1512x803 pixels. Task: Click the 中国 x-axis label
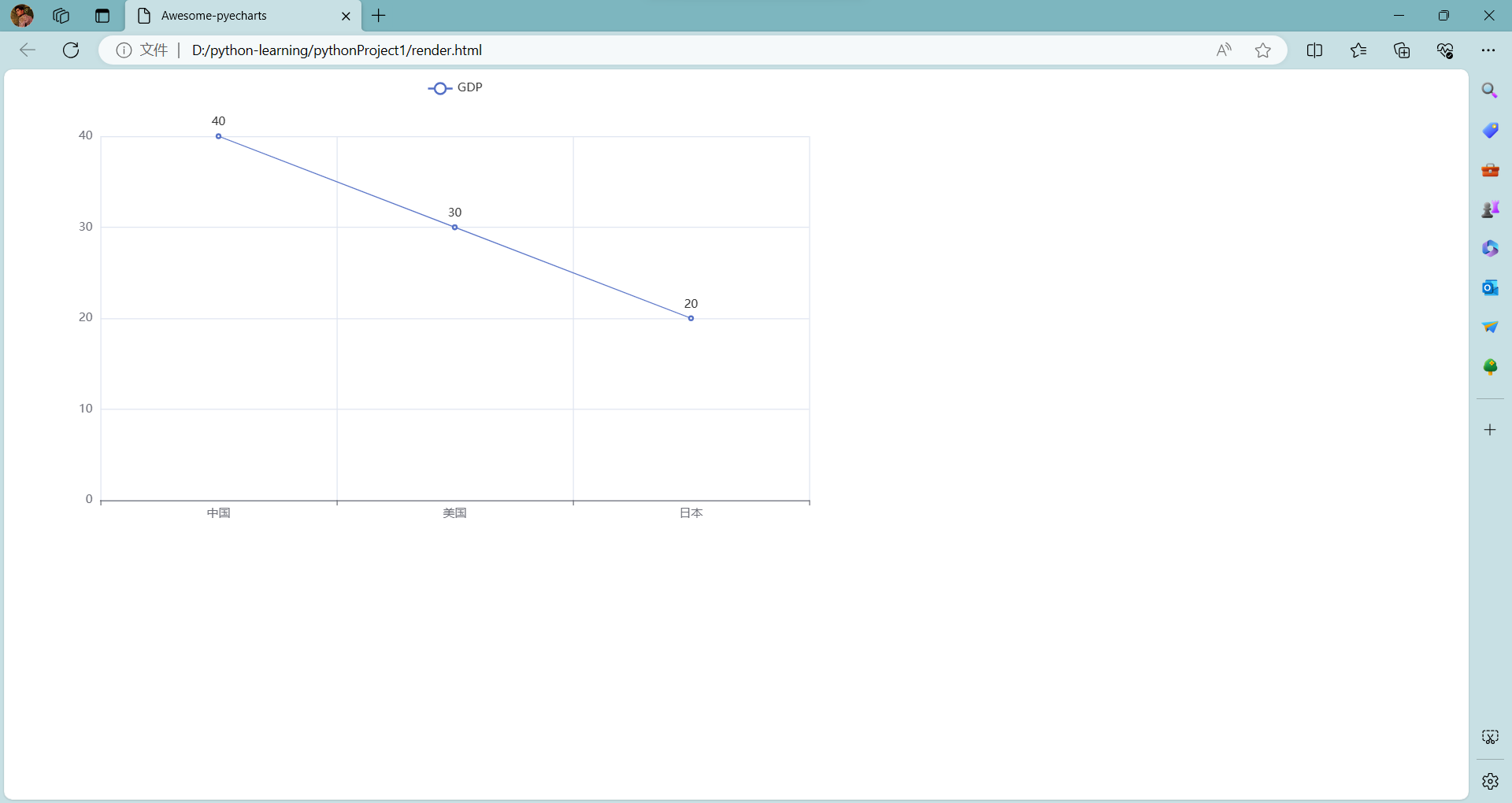click(219, 513)
